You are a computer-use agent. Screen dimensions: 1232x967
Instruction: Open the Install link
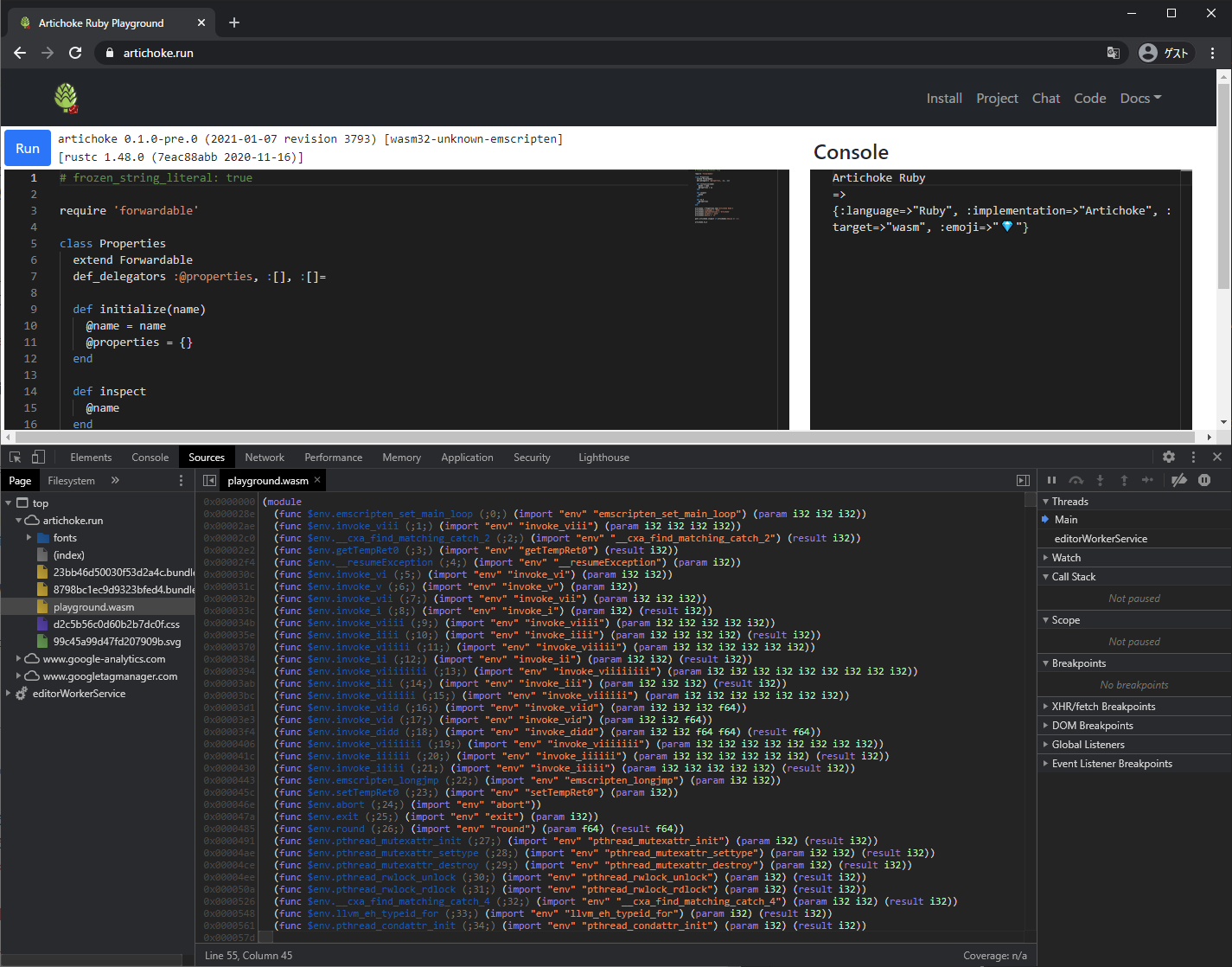point(944,99)
